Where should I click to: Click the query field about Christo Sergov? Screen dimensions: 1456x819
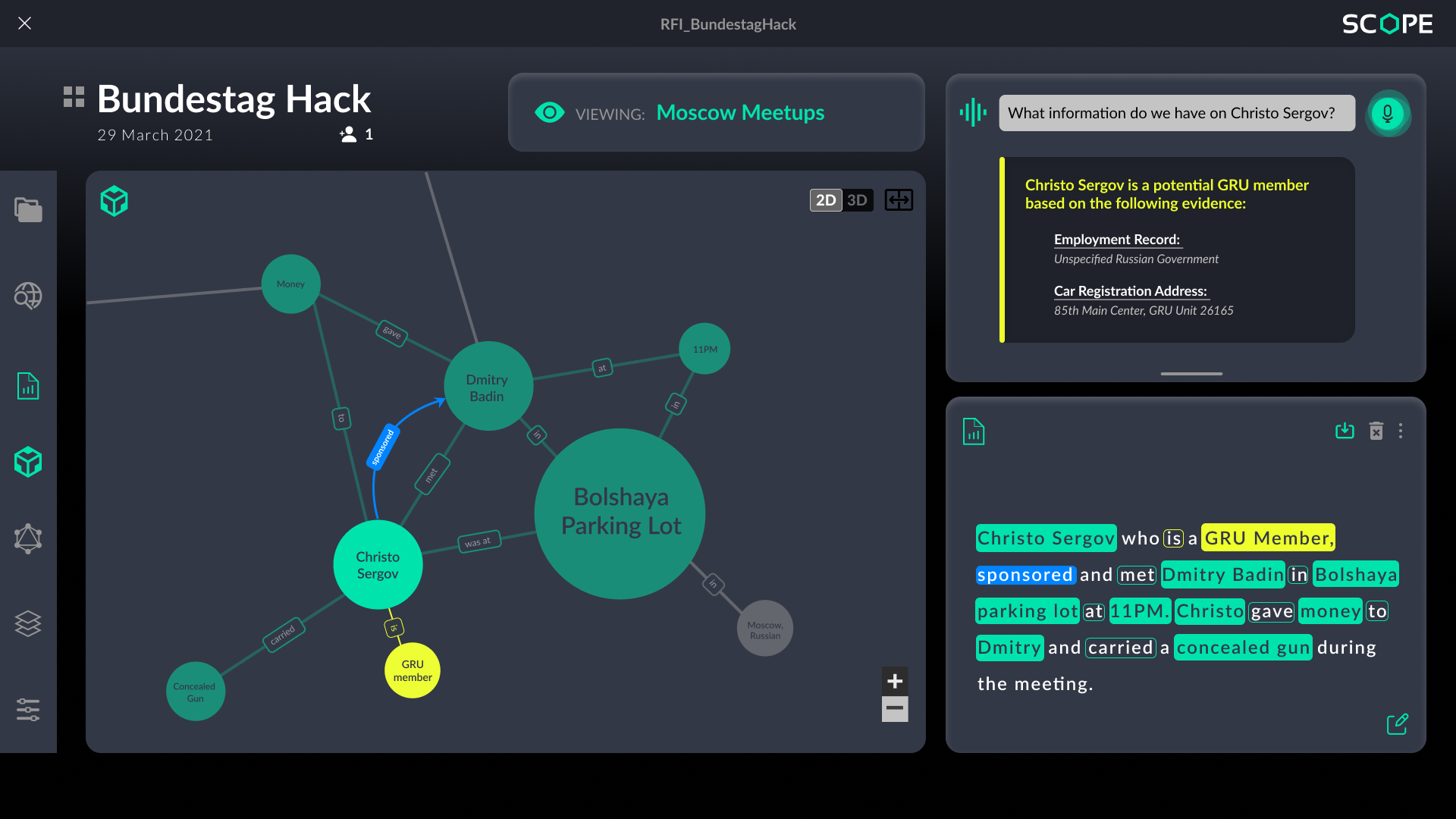point(1176,113)
